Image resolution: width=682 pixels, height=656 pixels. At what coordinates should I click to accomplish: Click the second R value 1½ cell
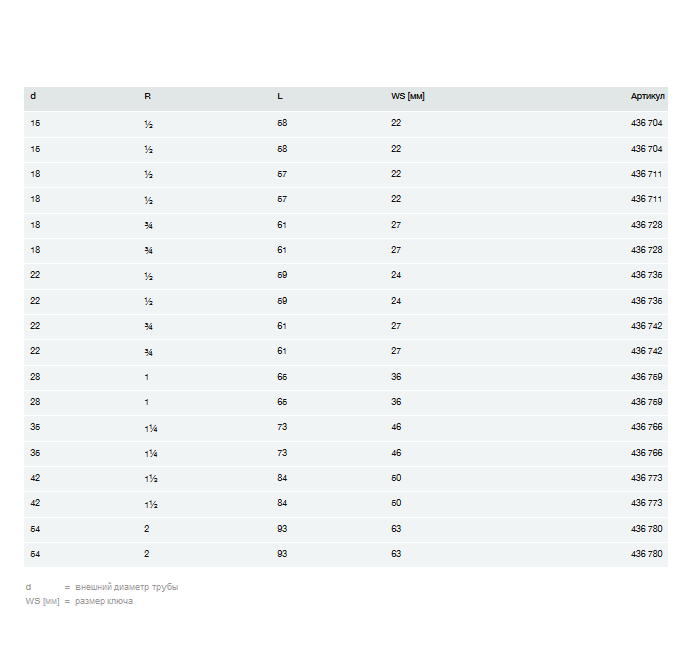tap(150, 504)
